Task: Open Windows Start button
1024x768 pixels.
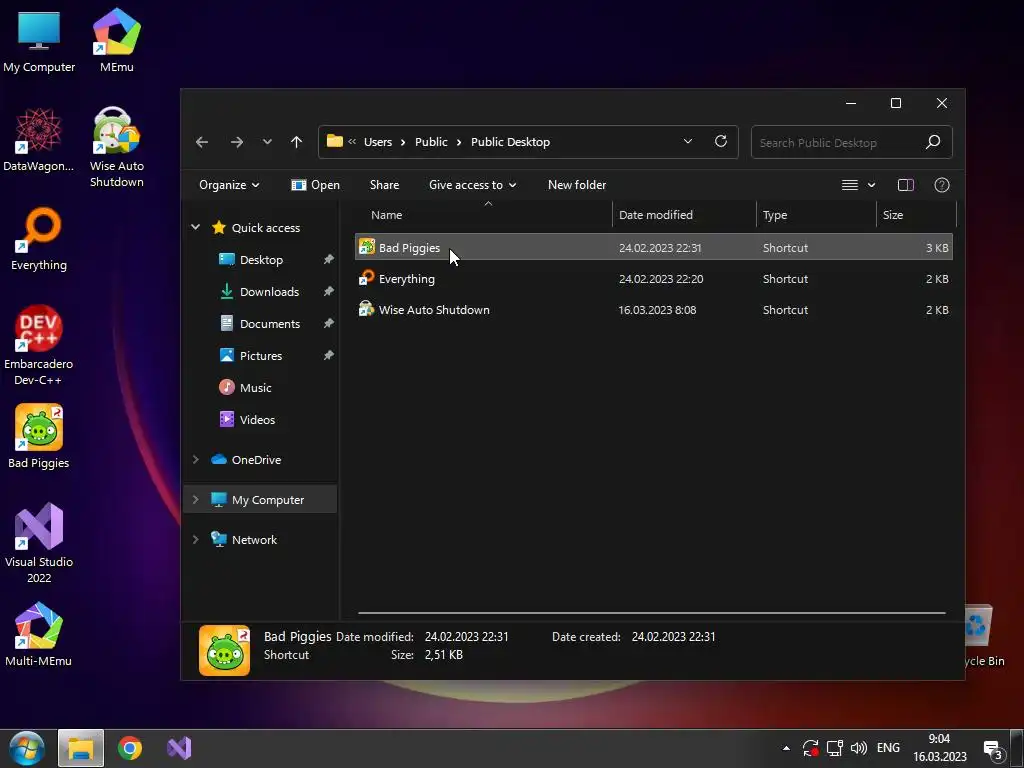Action: pyautogui.click(x=26, y=748)
